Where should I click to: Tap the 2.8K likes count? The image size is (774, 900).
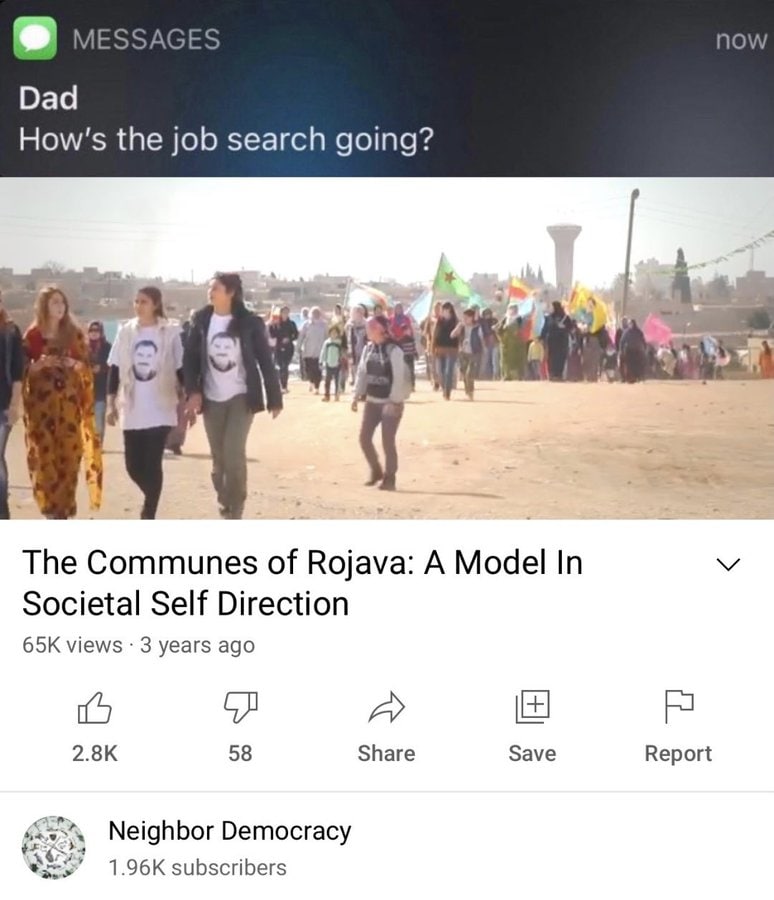[95, 754]
